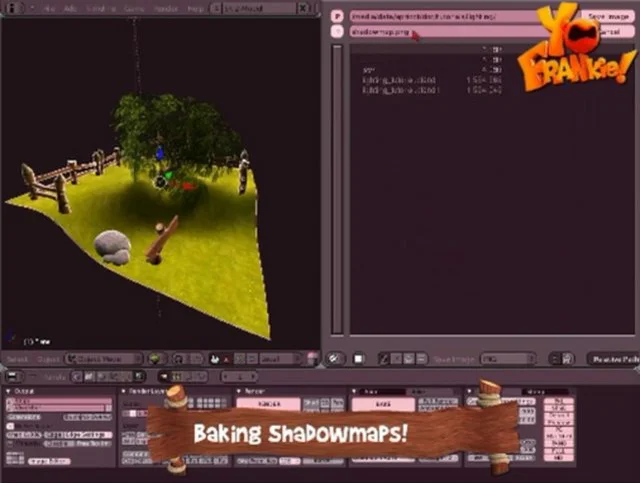This screenshot has width=640, height=483.
Task: Open the Game menu
Action: (x=134, y=8)
